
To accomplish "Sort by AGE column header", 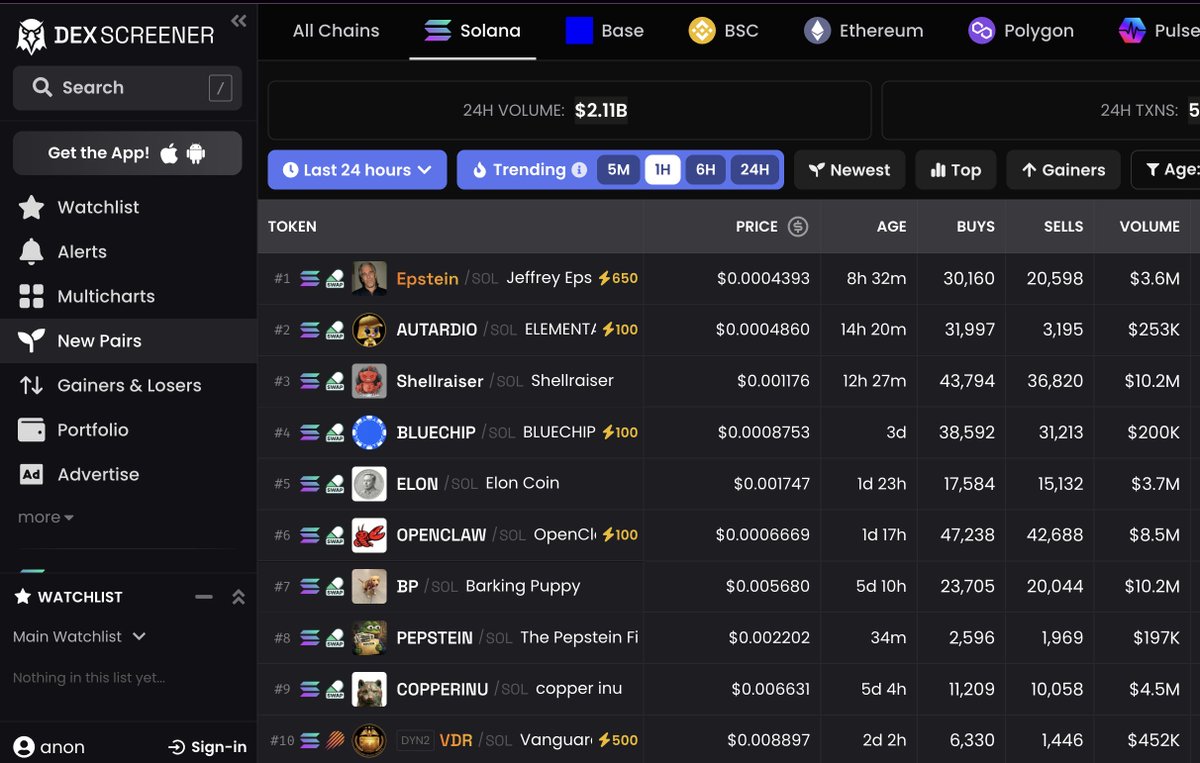I will (x=891, y=226).
